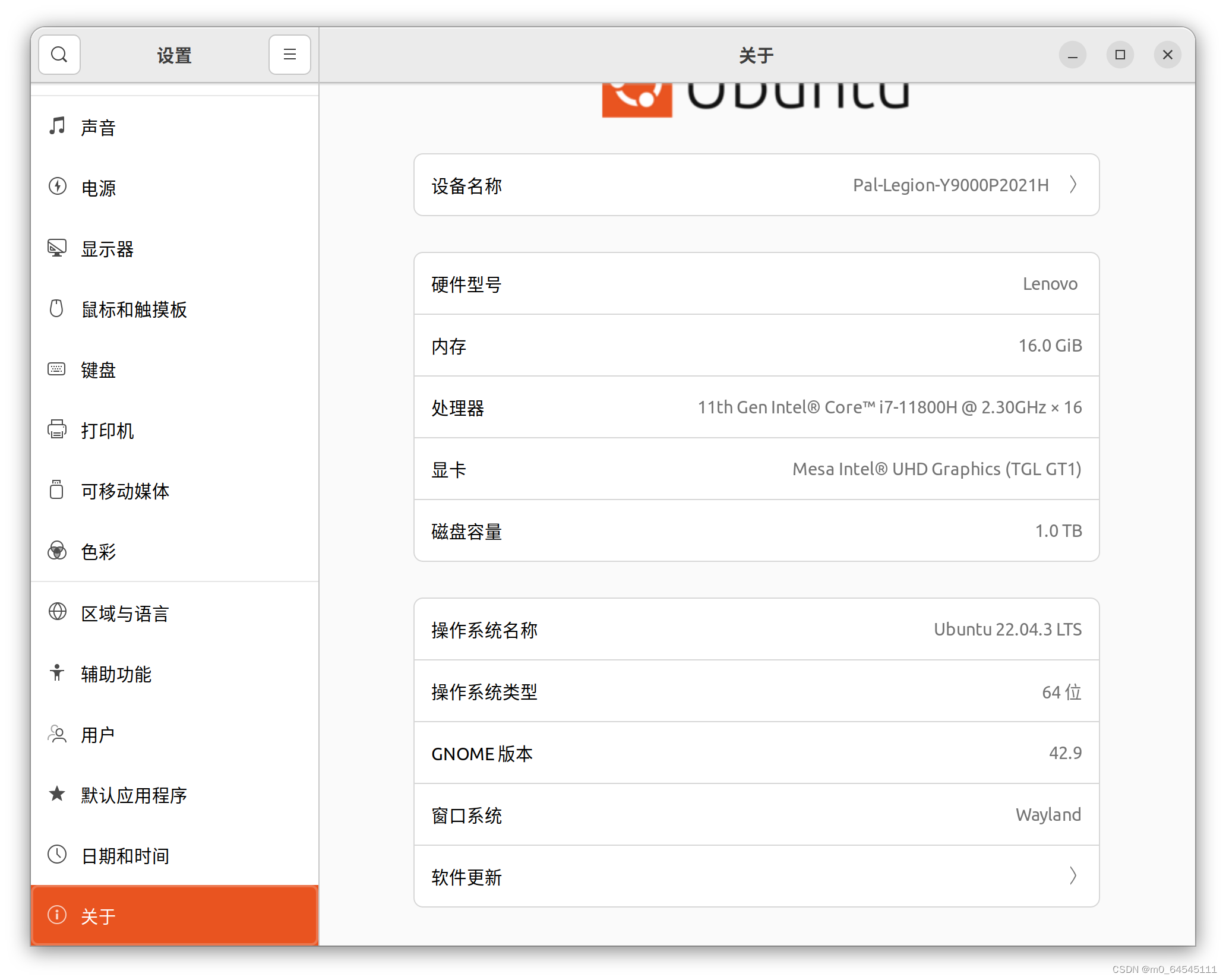
Task: Click the 16.0 GiB memory value
Action: click(x=1050, y=346)
